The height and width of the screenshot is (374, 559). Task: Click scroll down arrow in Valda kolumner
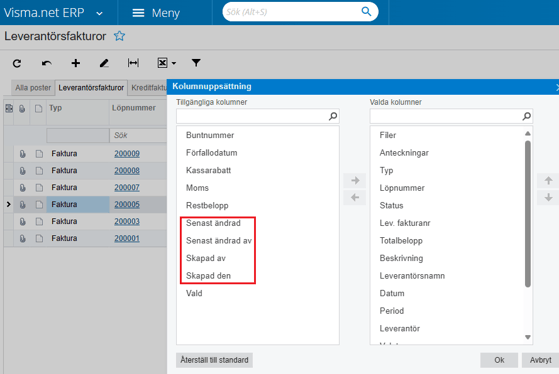528,337
